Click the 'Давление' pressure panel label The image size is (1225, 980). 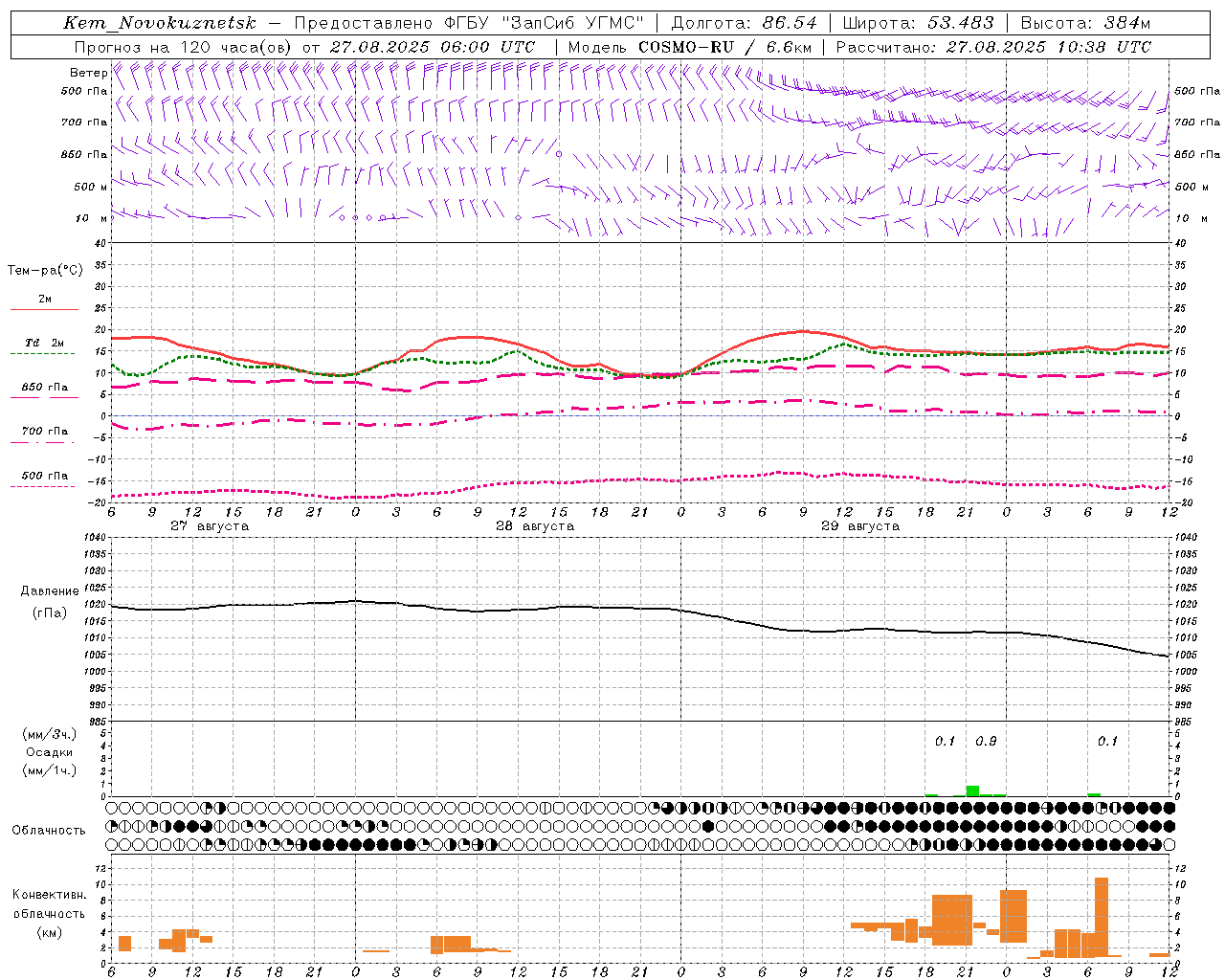click(x=50, y=591)
